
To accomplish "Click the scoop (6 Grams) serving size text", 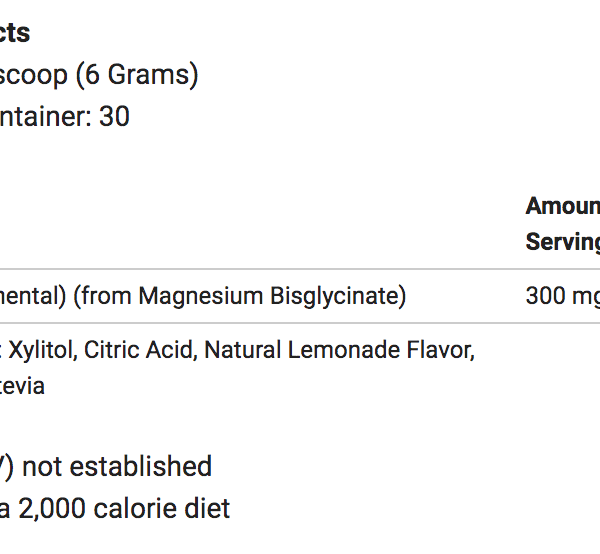I will (99, 75).
